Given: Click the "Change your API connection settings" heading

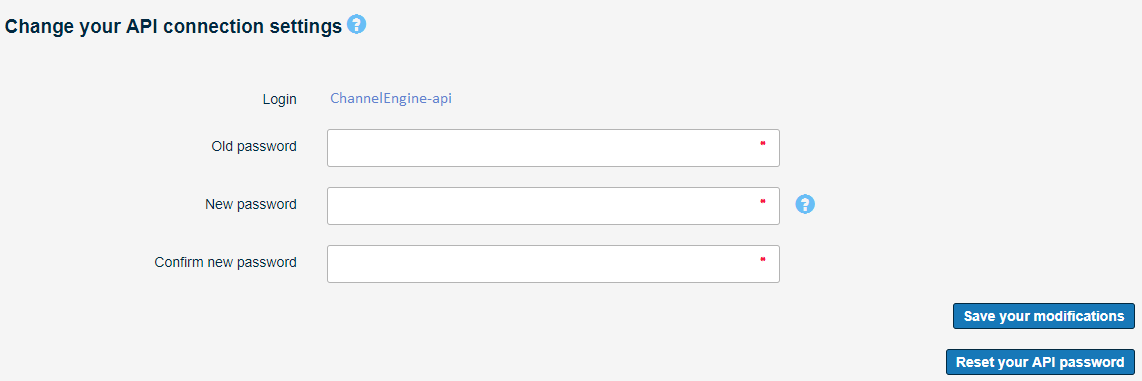Looking at the screenshot, I should (x=173, y=27).
